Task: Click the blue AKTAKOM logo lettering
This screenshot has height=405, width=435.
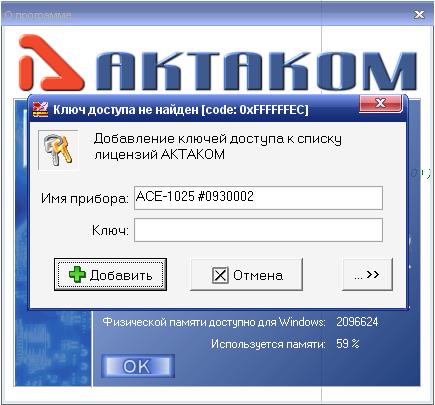Action: [x=256, y=71]
